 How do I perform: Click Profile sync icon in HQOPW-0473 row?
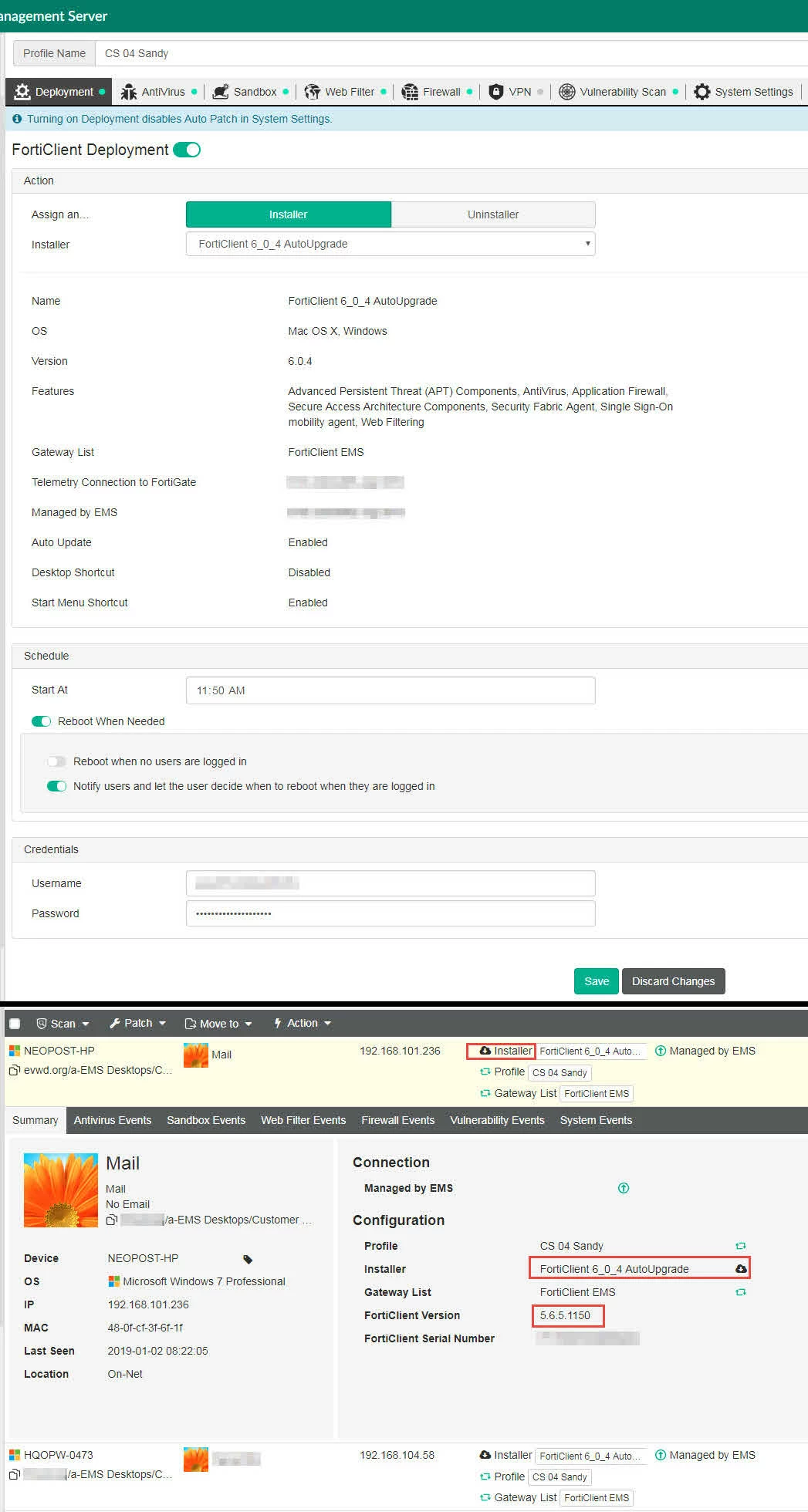485,1477
